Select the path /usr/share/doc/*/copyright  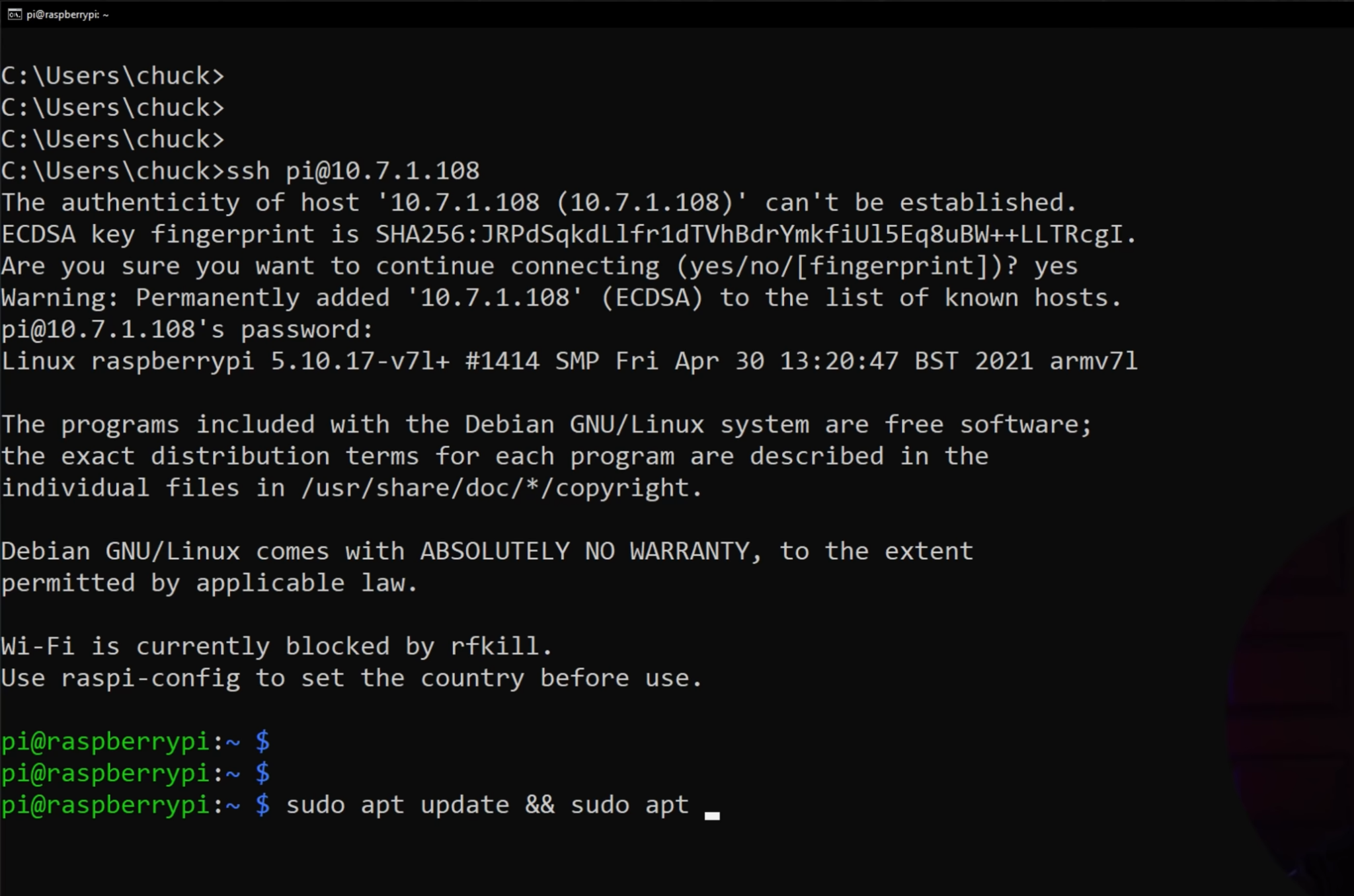tap(499, 487)
